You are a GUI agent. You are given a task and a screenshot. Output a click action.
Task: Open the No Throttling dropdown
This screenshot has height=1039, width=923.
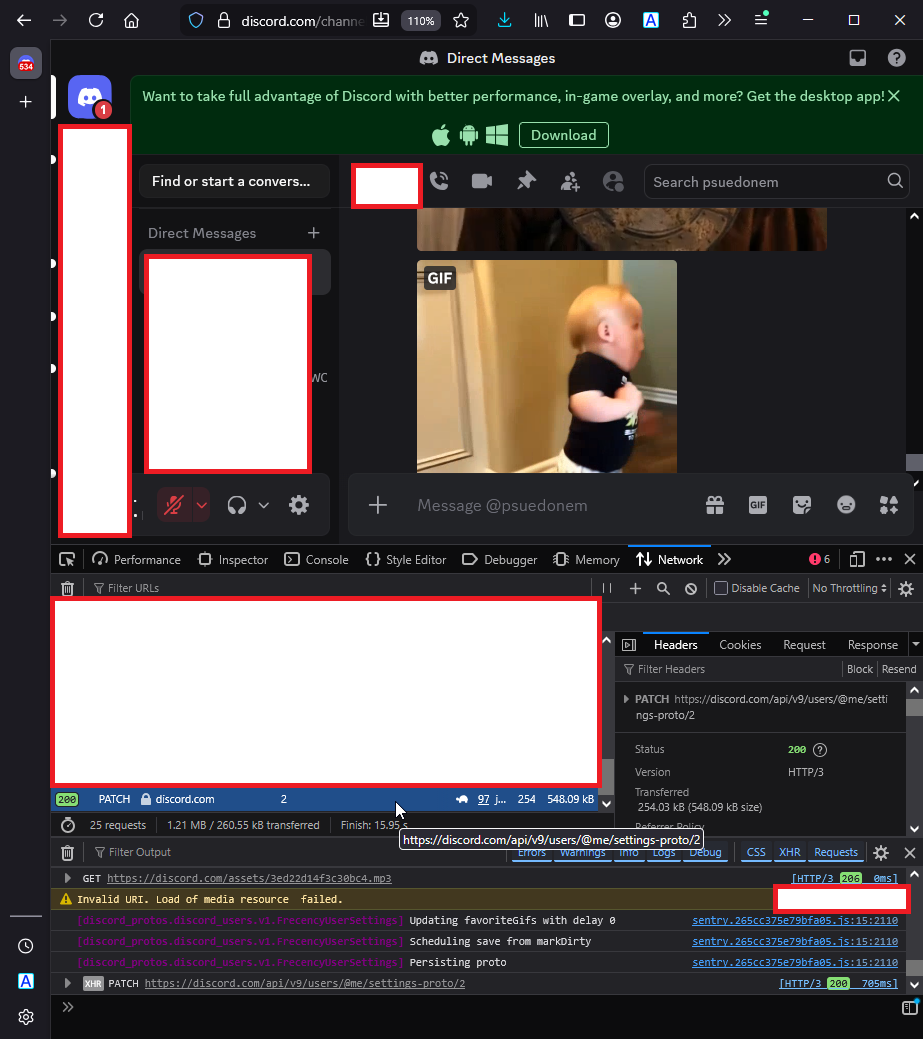coord(850,588)
